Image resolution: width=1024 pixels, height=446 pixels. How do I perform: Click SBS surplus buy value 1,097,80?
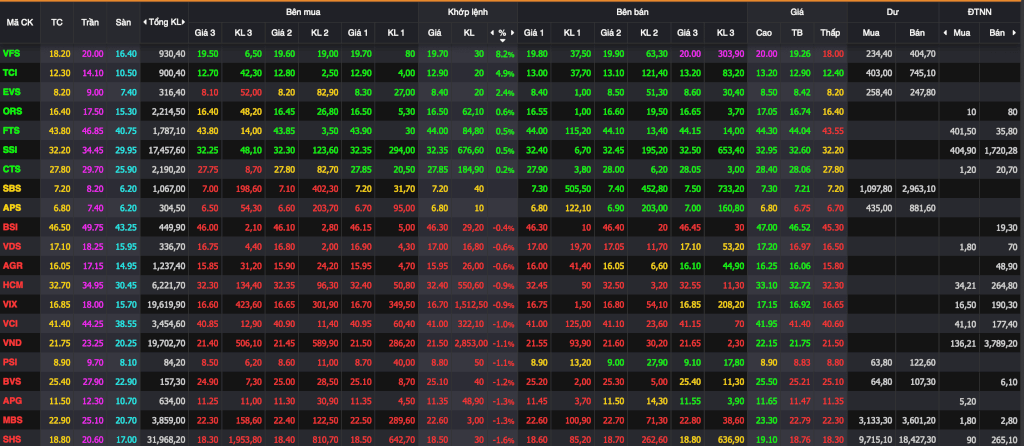point(874,189)
